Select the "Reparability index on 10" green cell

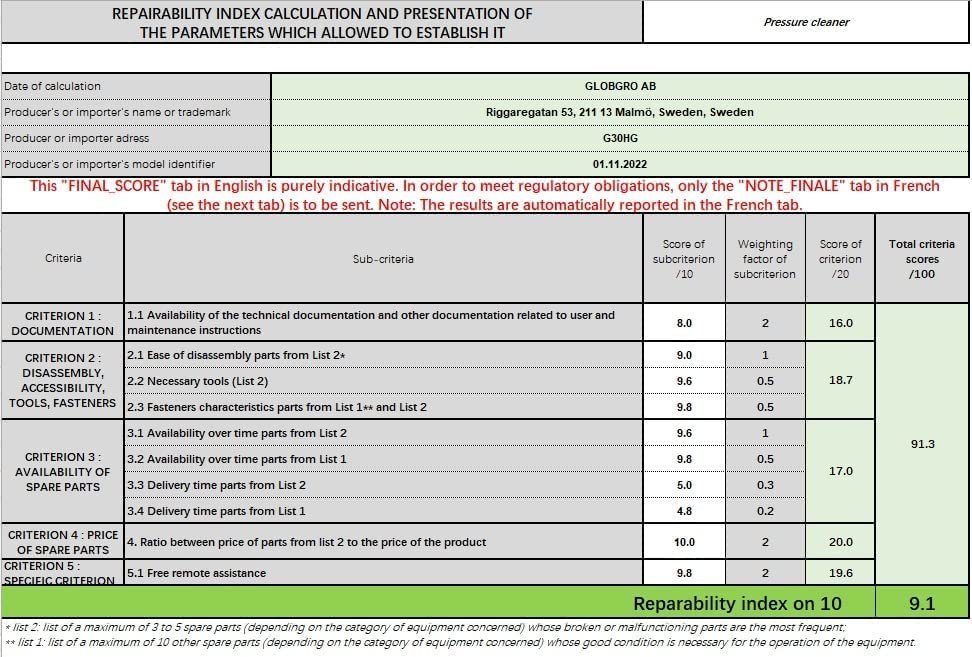(738, 603)
